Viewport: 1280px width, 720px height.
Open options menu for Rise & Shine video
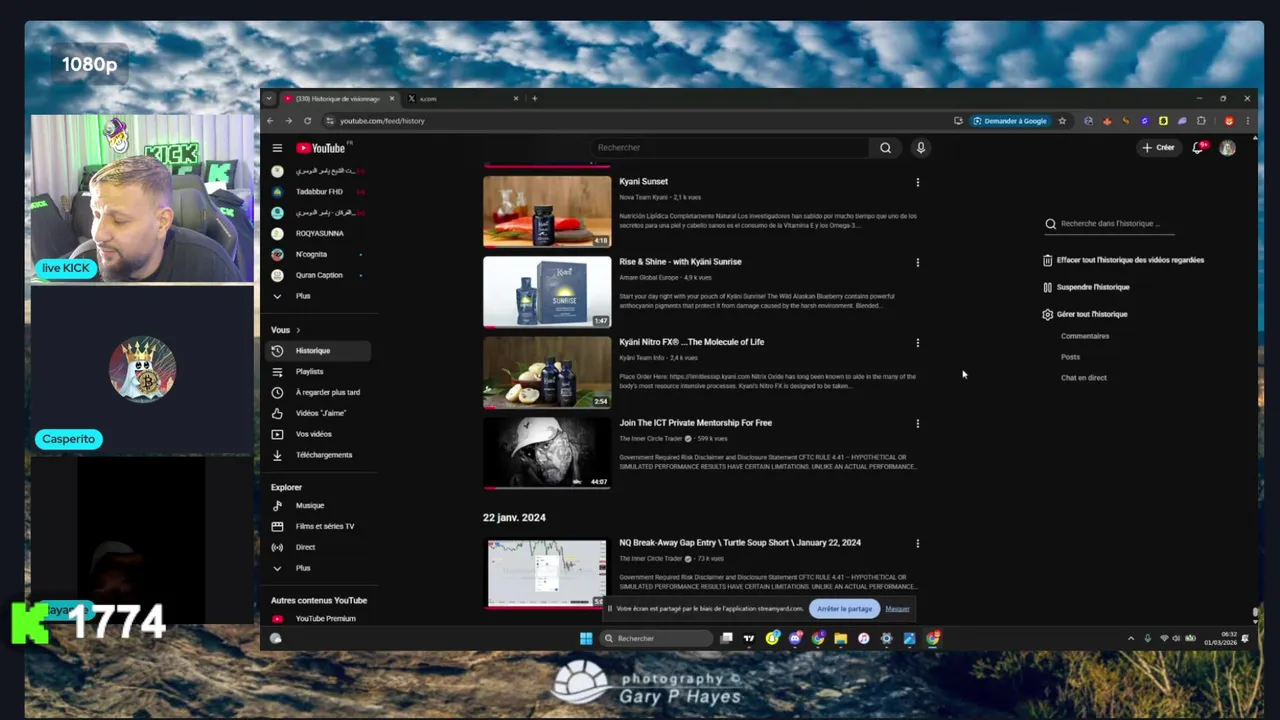[917, 263]
